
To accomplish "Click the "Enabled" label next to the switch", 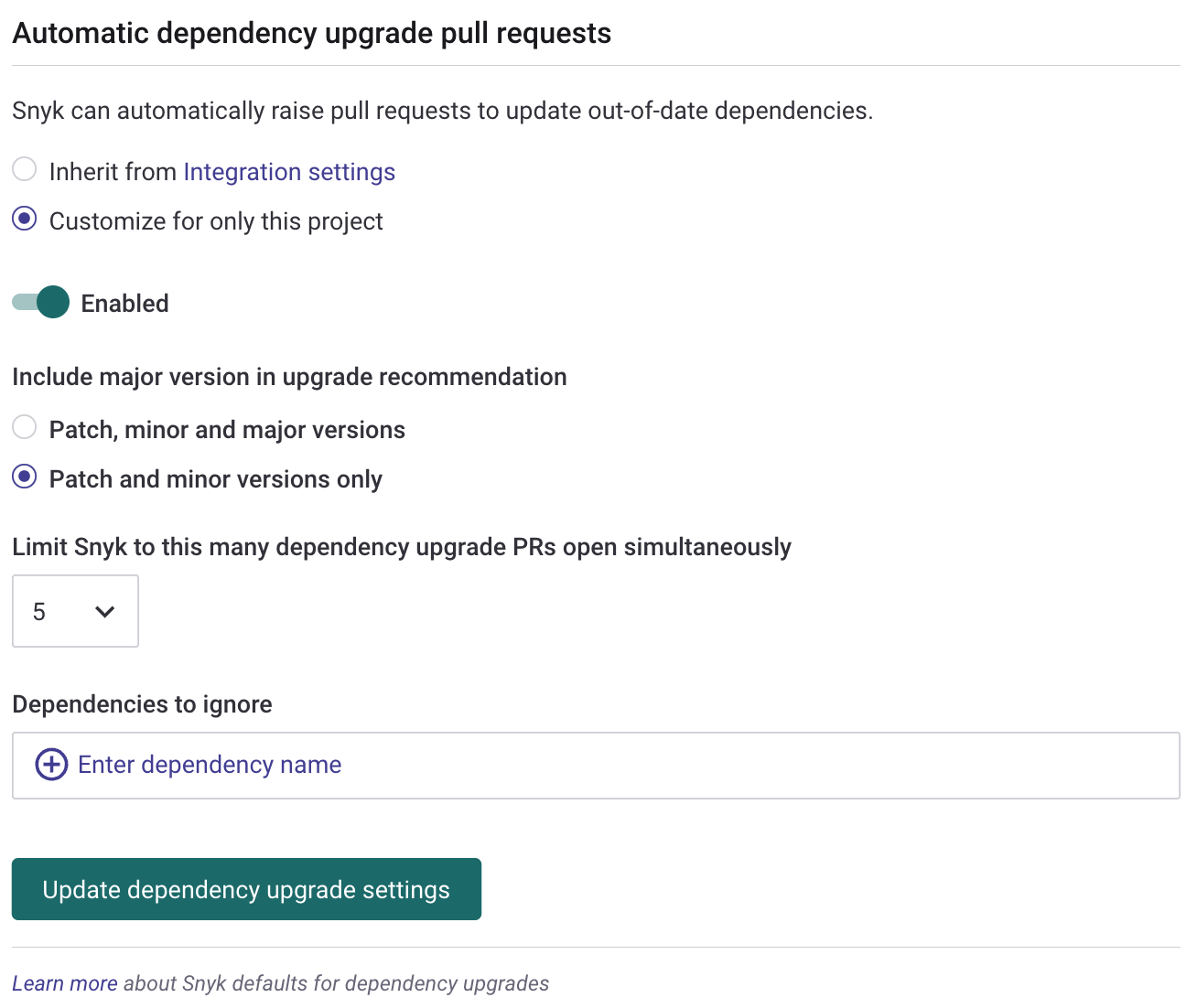I will tap(124, 304).
